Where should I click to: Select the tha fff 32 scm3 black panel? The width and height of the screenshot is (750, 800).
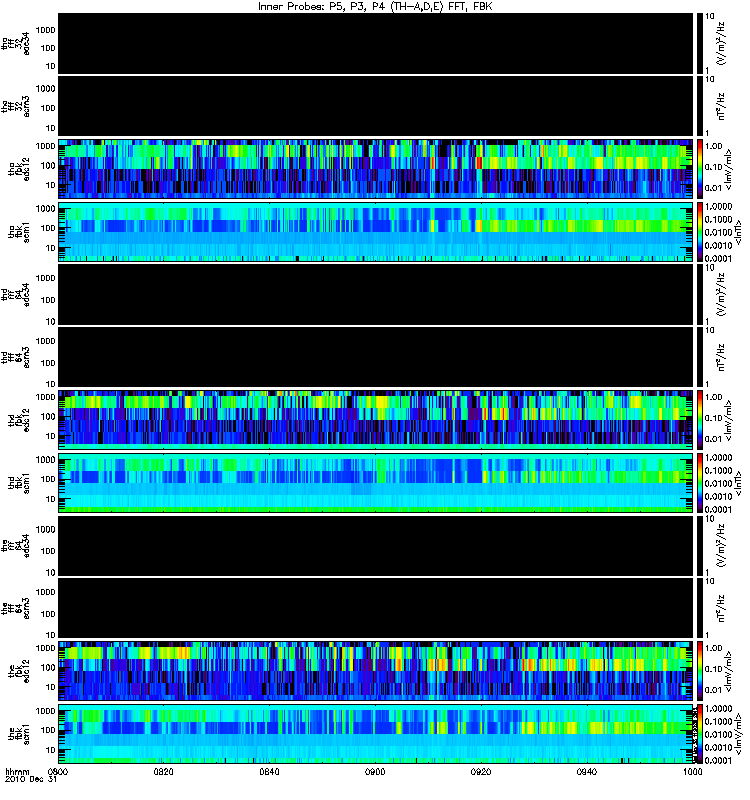[x=376, y=106]
